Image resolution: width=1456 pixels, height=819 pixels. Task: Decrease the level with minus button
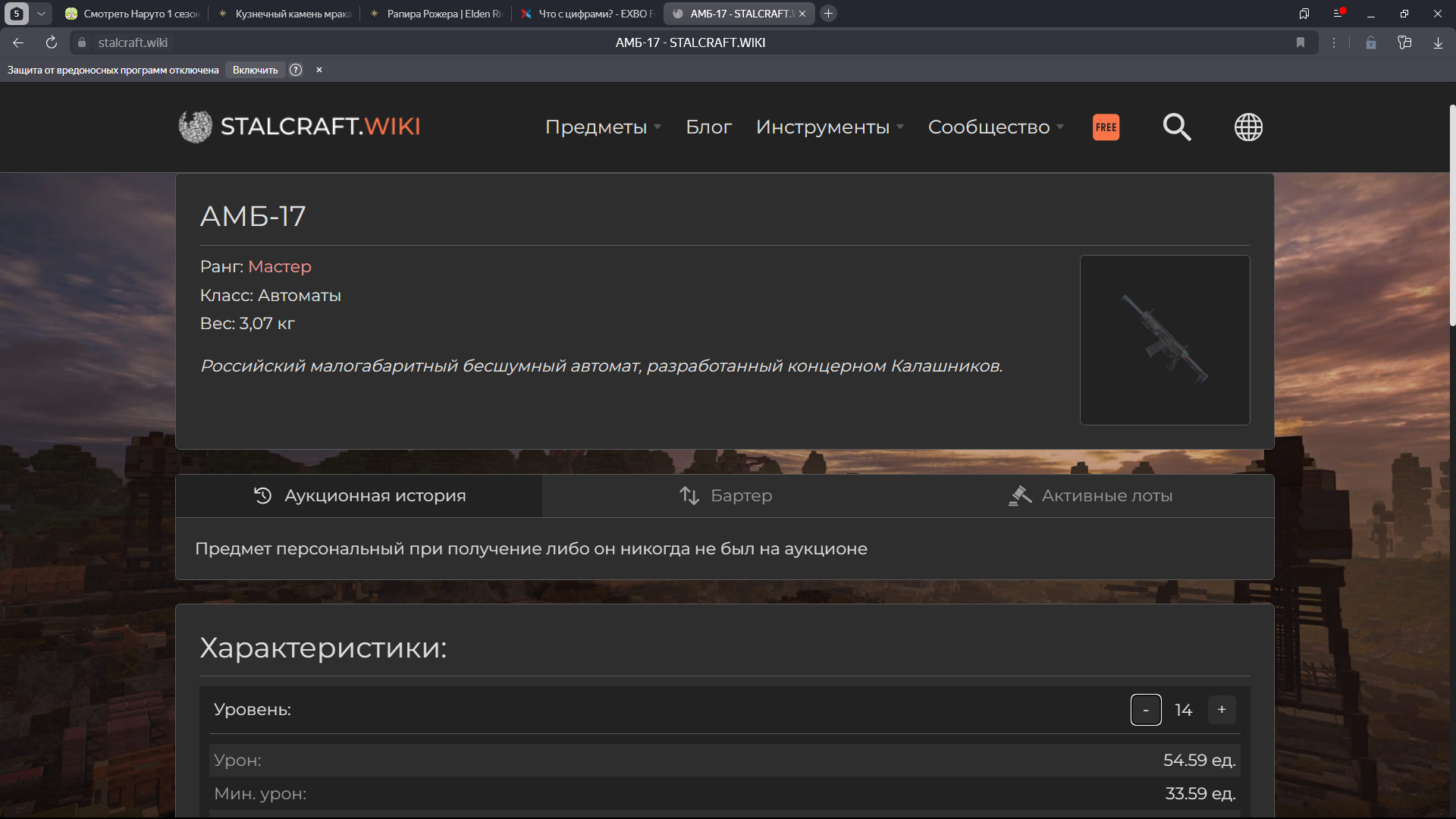pyautogui.click(x=1146, y=710)
